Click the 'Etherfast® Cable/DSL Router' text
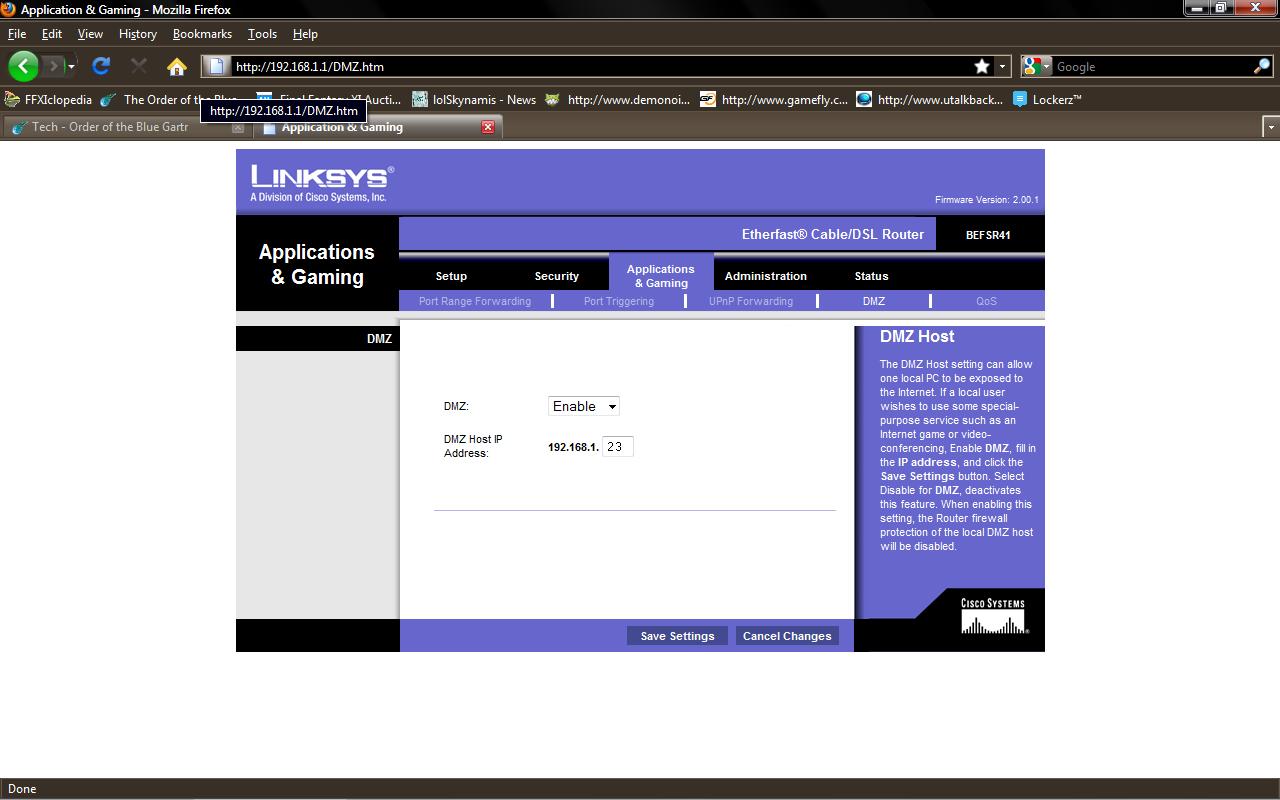 tap(833, 234)
